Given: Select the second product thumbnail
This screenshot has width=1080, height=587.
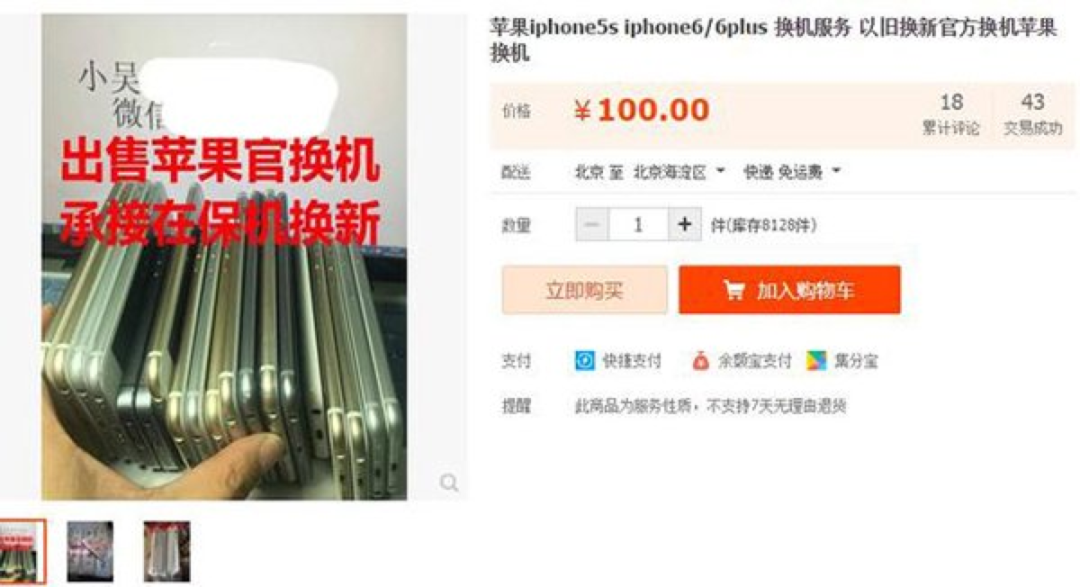Looking at the screenshot, I should (90, 552).
